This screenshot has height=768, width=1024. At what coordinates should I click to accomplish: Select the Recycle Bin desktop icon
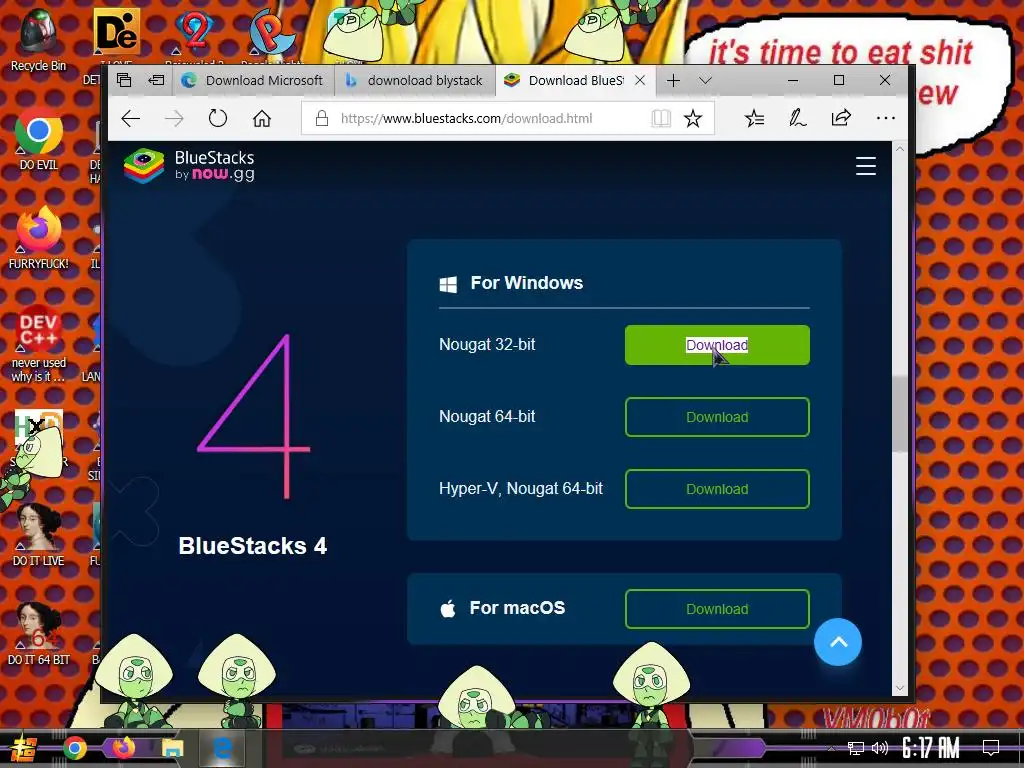(x=38, y=39)
